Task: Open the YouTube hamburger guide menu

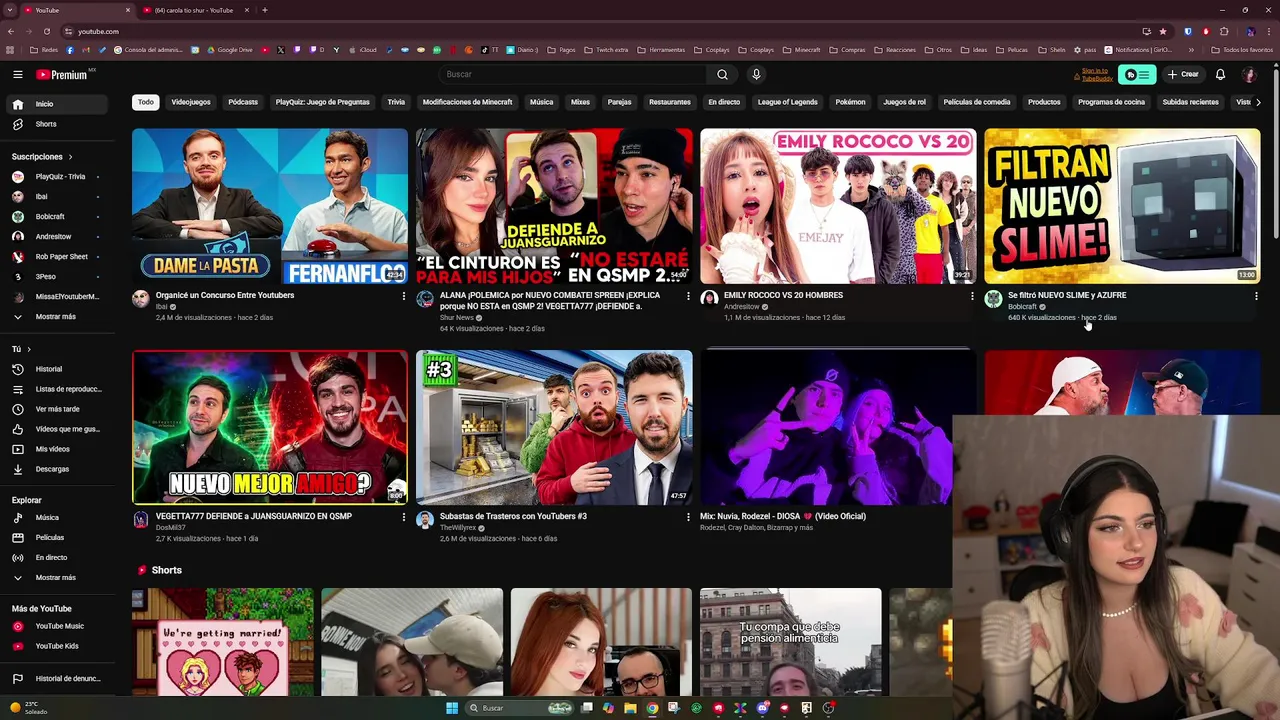Action: pos(17,74)
